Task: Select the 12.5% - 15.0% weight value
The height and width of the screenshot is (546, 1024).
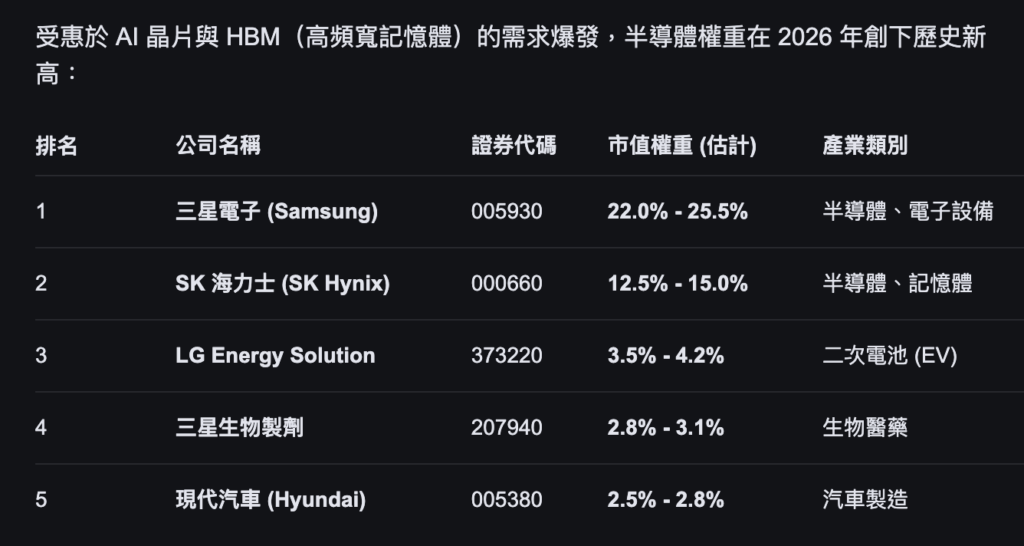Action: tap(678, 284)
